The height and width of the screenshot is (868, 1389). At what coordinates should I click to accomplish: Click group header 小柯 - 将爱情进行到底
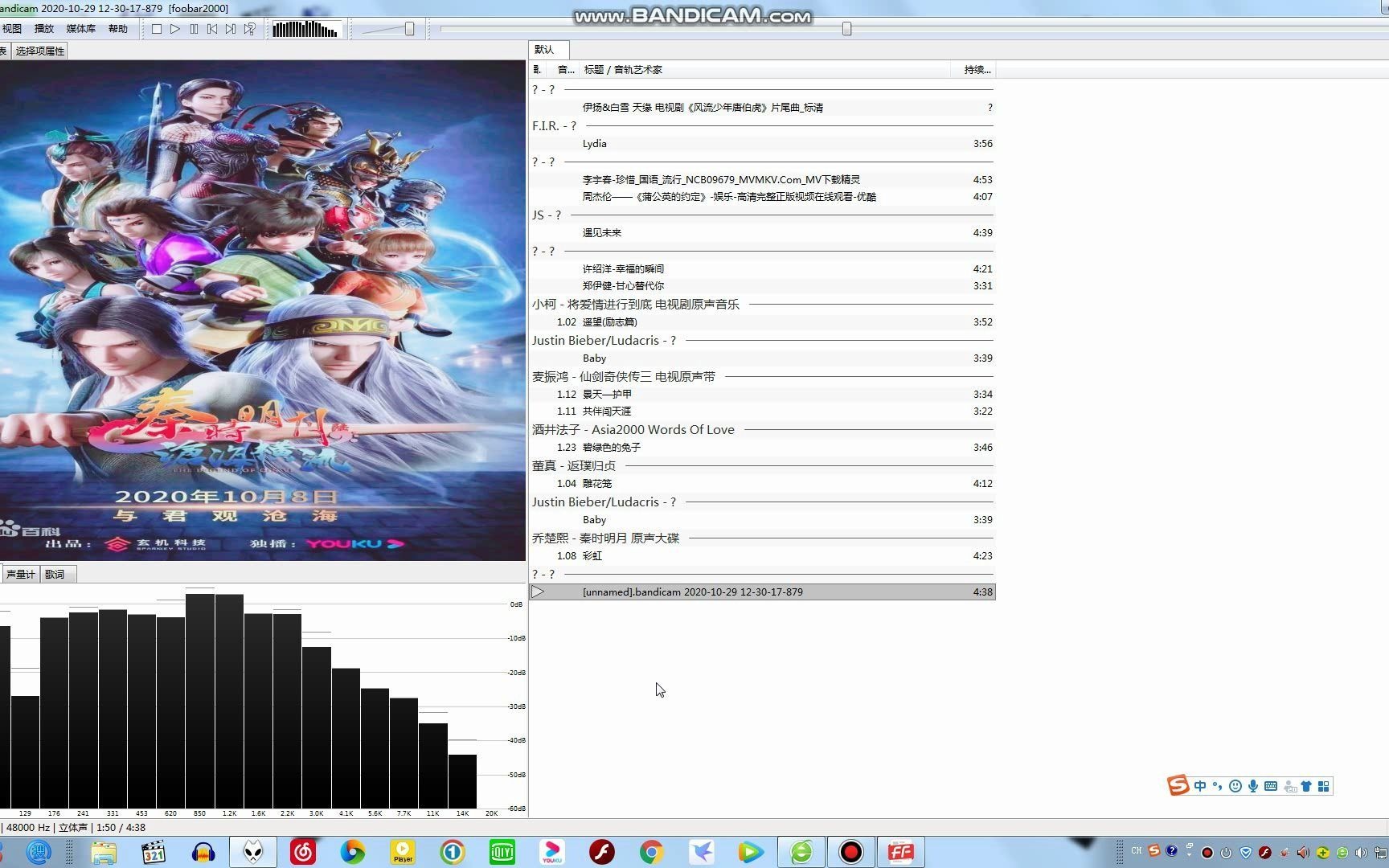[x=761, y=305]
